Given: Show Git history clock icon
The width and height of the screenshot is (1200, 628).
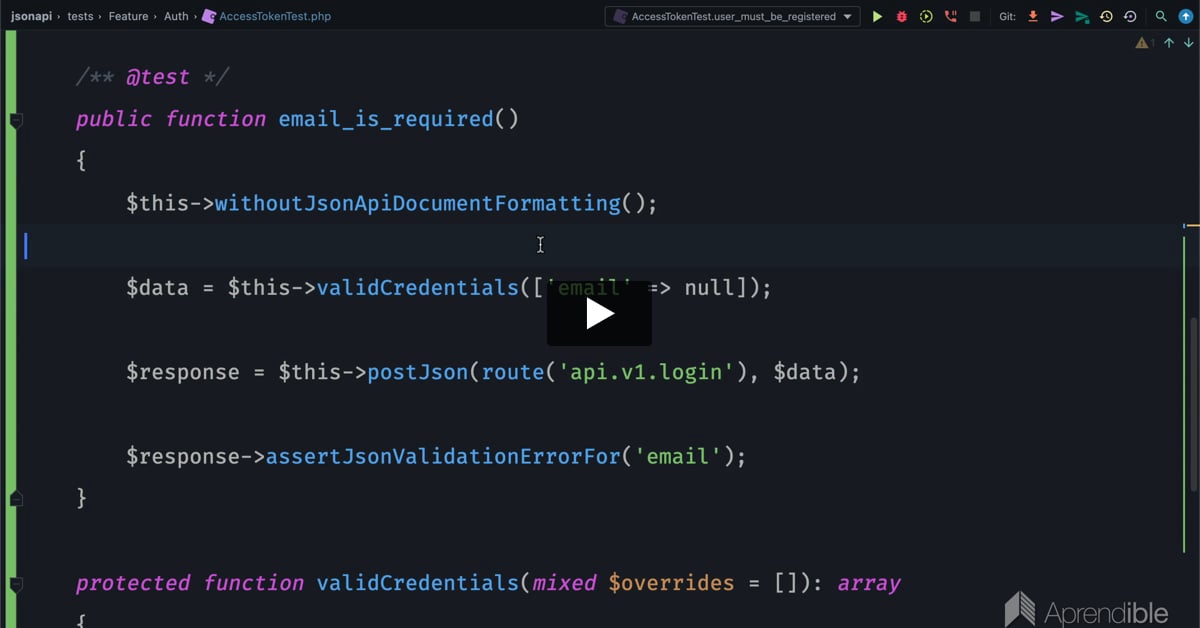Looking at the screenshot, I should (x=1106, y=16).
